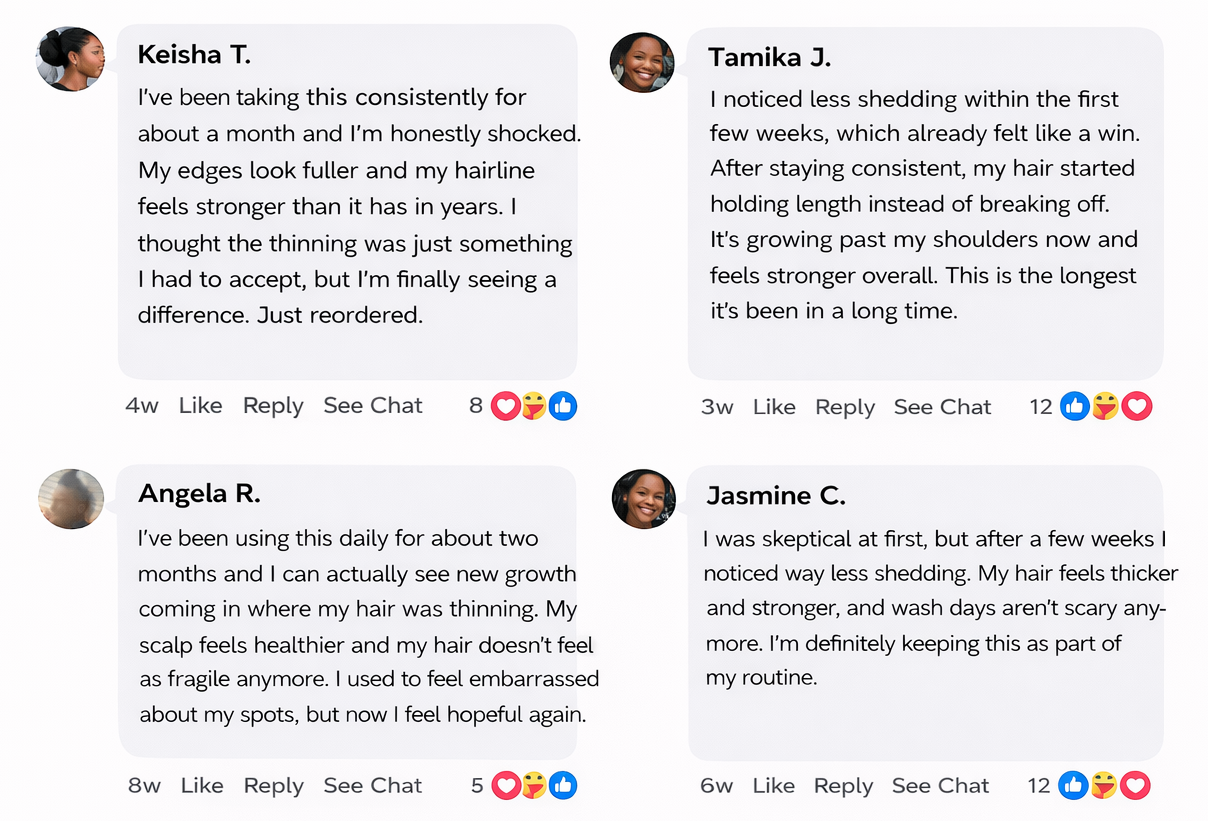Open Tamika J.'s profile picture
This screenshot has width=1208, height=821.
[642, 62]
